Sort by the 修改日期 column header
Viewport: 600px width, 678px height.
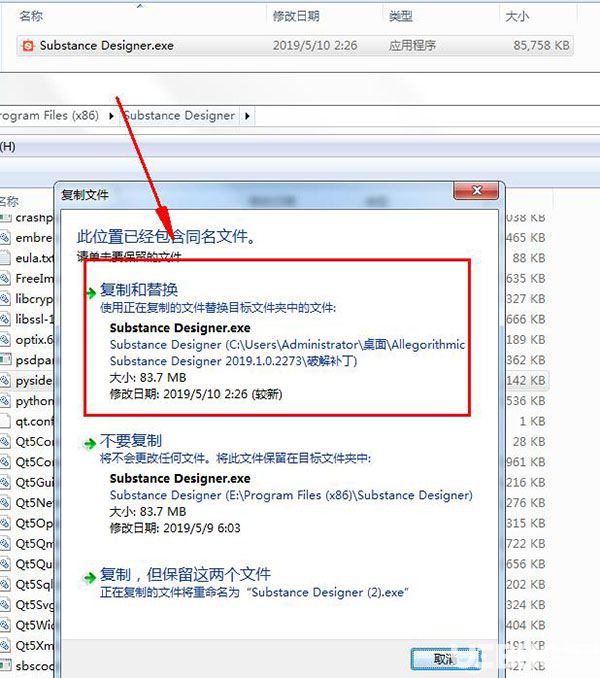(x=296, y=16)
